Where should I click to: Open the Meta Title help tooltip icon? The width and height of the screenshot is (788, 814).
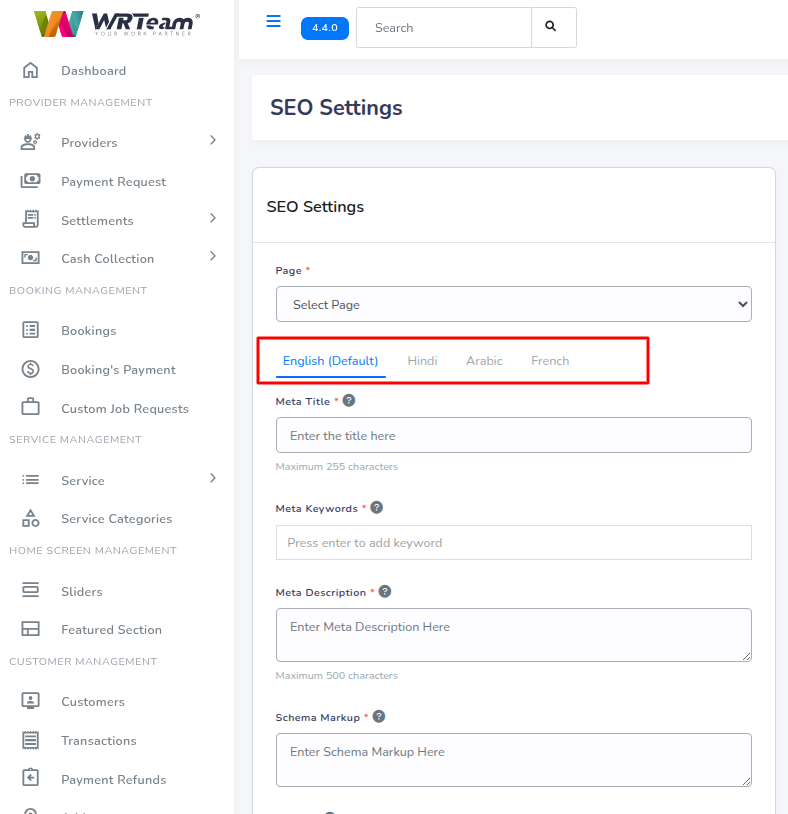click(x=348, y=400)
